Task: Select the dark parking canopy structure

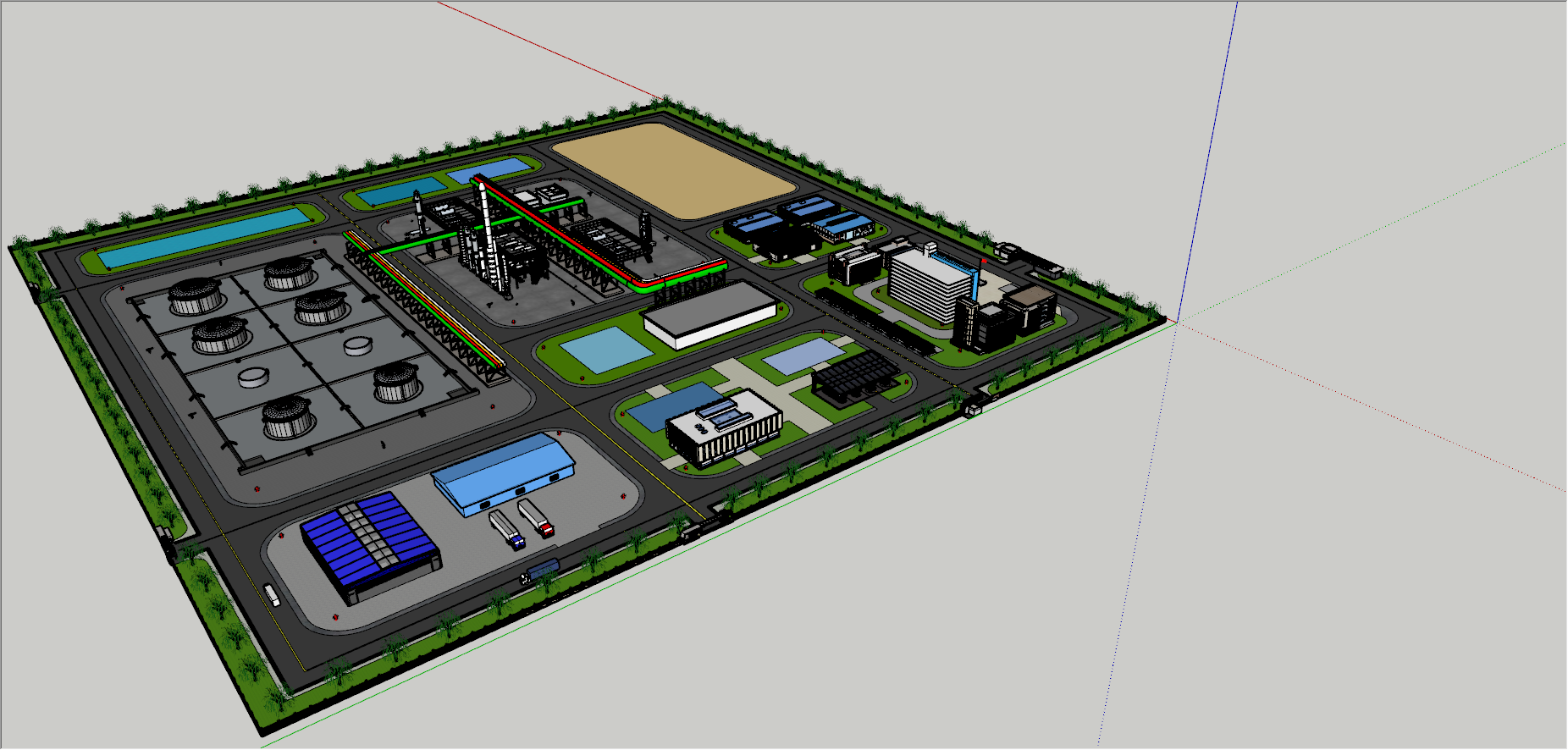Action: pos(854,378)
